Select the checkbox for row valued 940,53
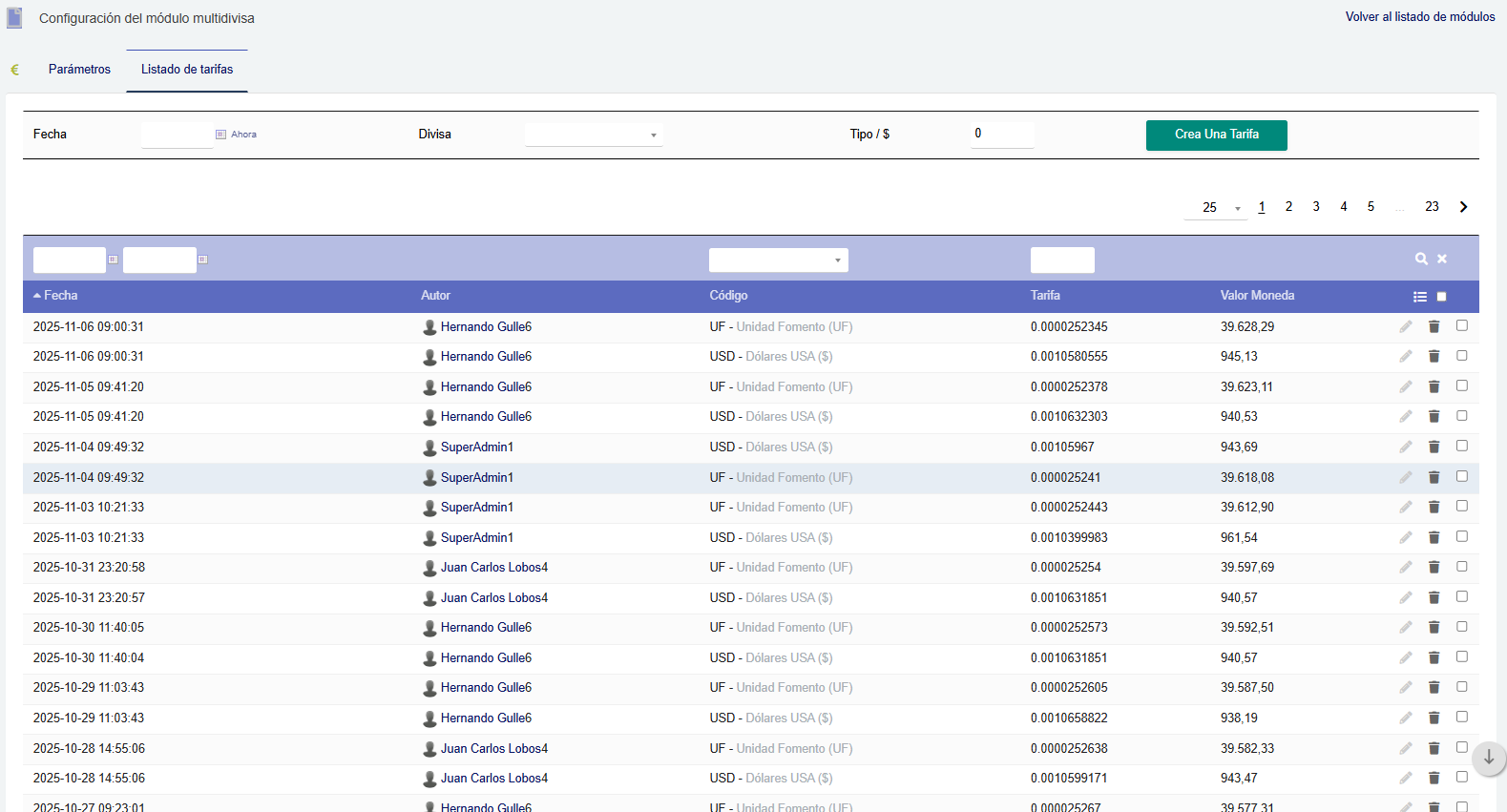The height and width of the screenshot is (812, 1507). (1461, 416)
